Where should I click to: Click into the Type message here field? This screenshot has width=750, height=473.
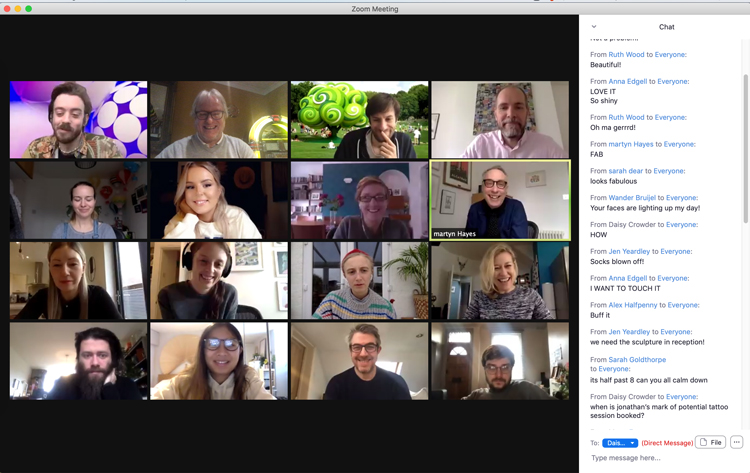point(660,459)
